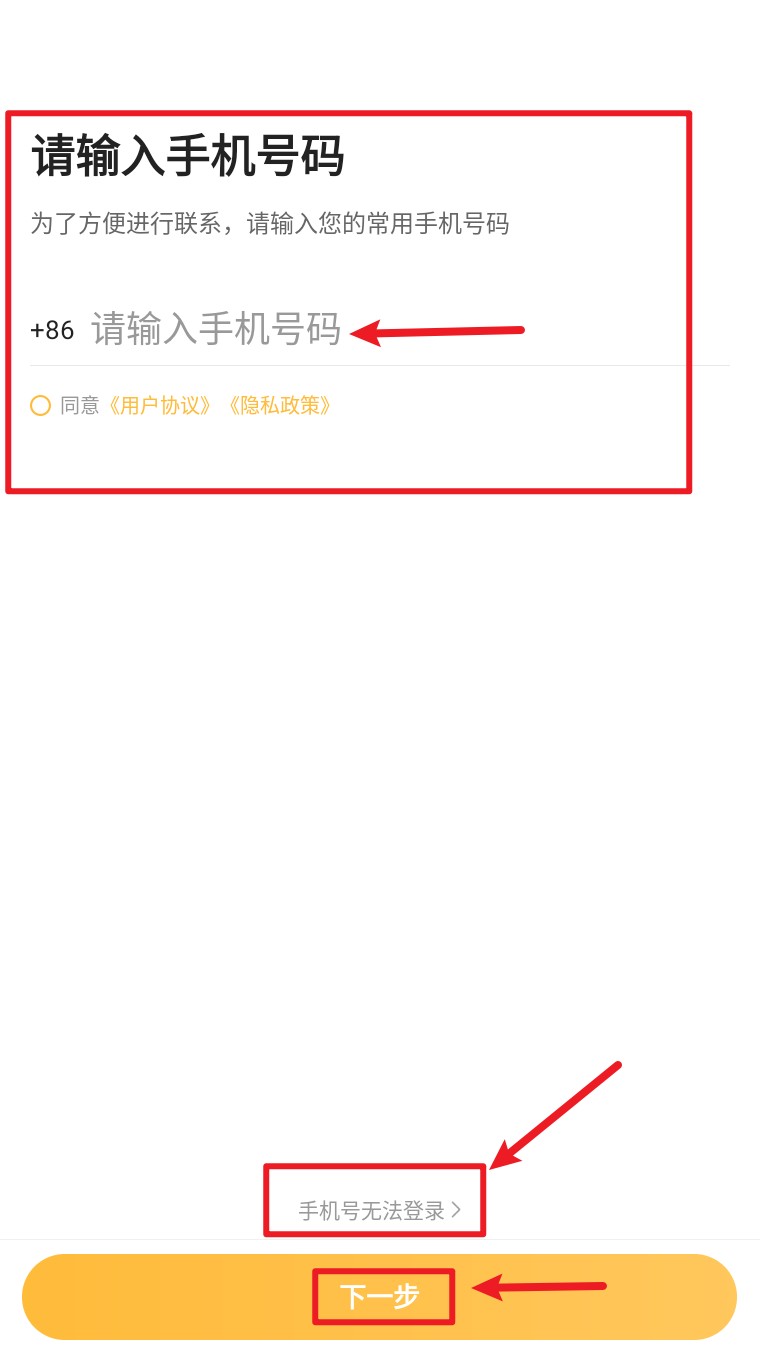Click the orange button area left of 下一步
This screenshot has width=760, height=1355.
tap(167, 1297)
